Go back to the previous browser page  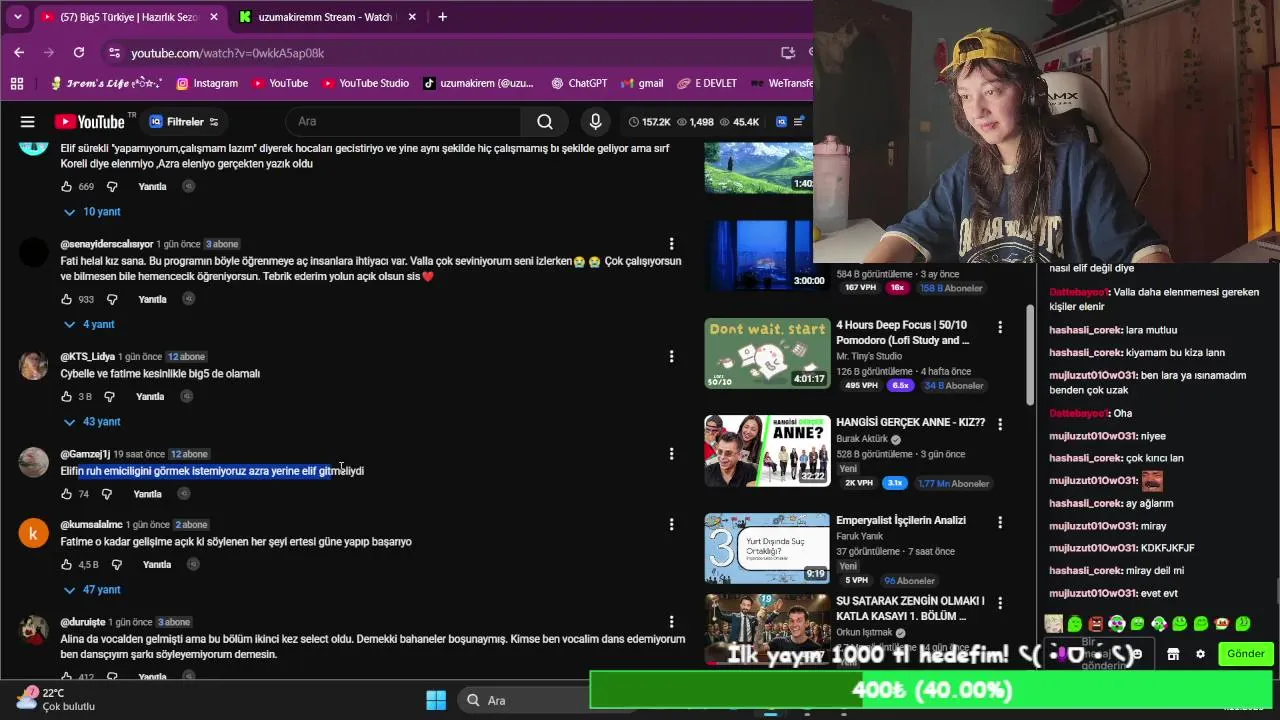pyautogui.click(x=19, y=52)
